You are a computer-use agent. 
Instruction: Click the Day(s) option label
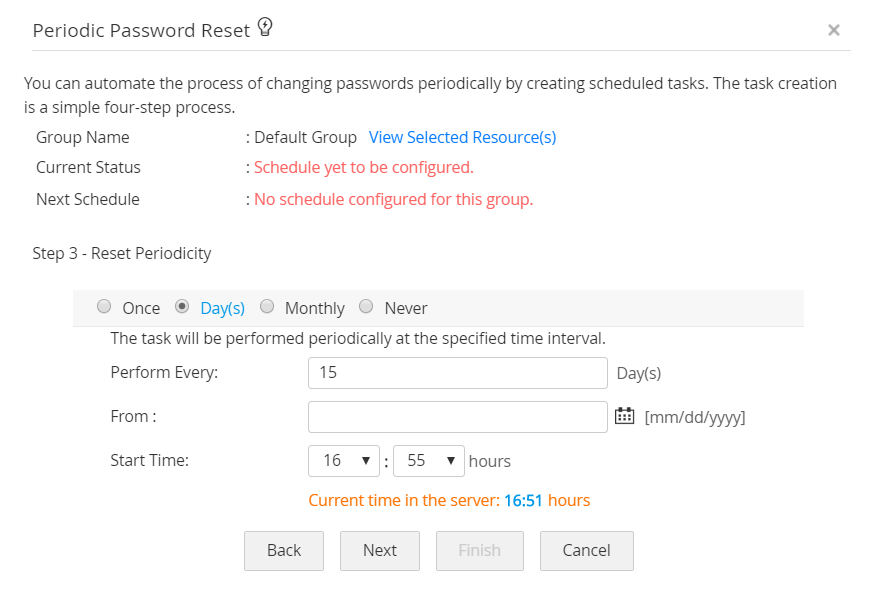pos(223,308)
